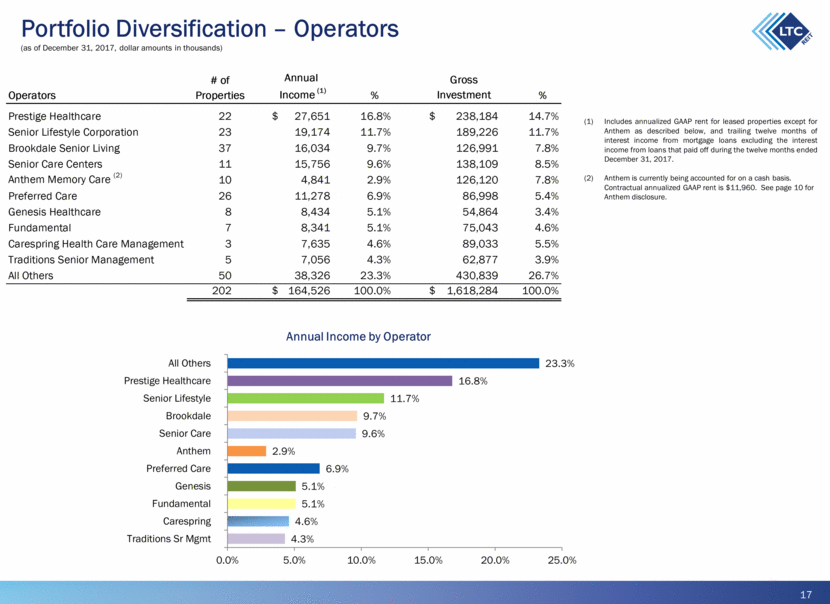Click footnote (2) about Anthem cash basis
Viewport: 830px width, 604px height.
(699, 187)
